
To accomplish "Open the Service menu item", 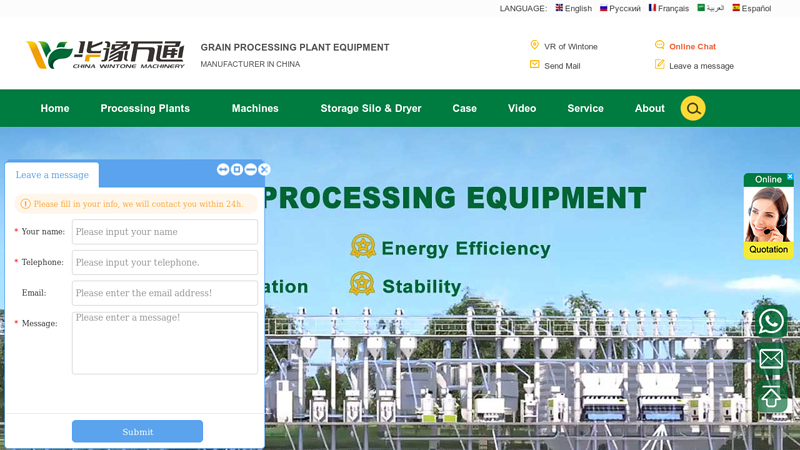I will (x=585, y=108).
